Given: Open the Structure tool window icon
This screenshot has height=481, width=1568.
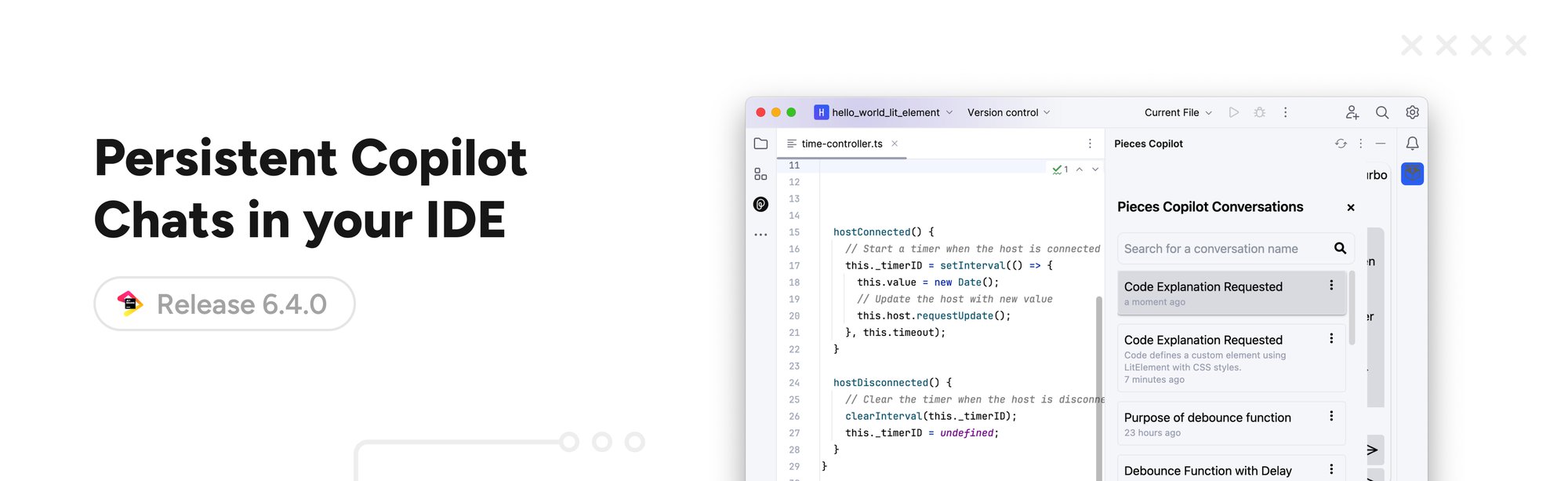Looking at the screenshot, I should coord(760,174).
